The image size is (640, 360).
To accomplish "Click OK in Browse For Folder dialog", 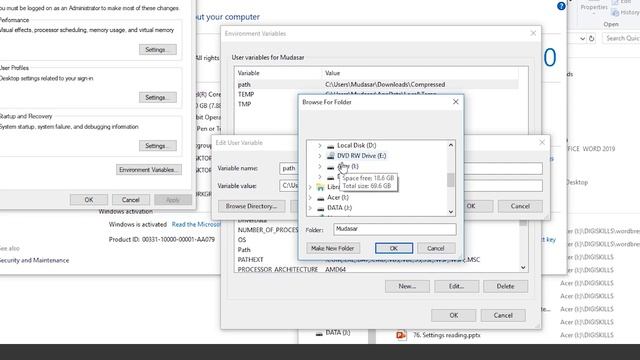I will 393,248.
